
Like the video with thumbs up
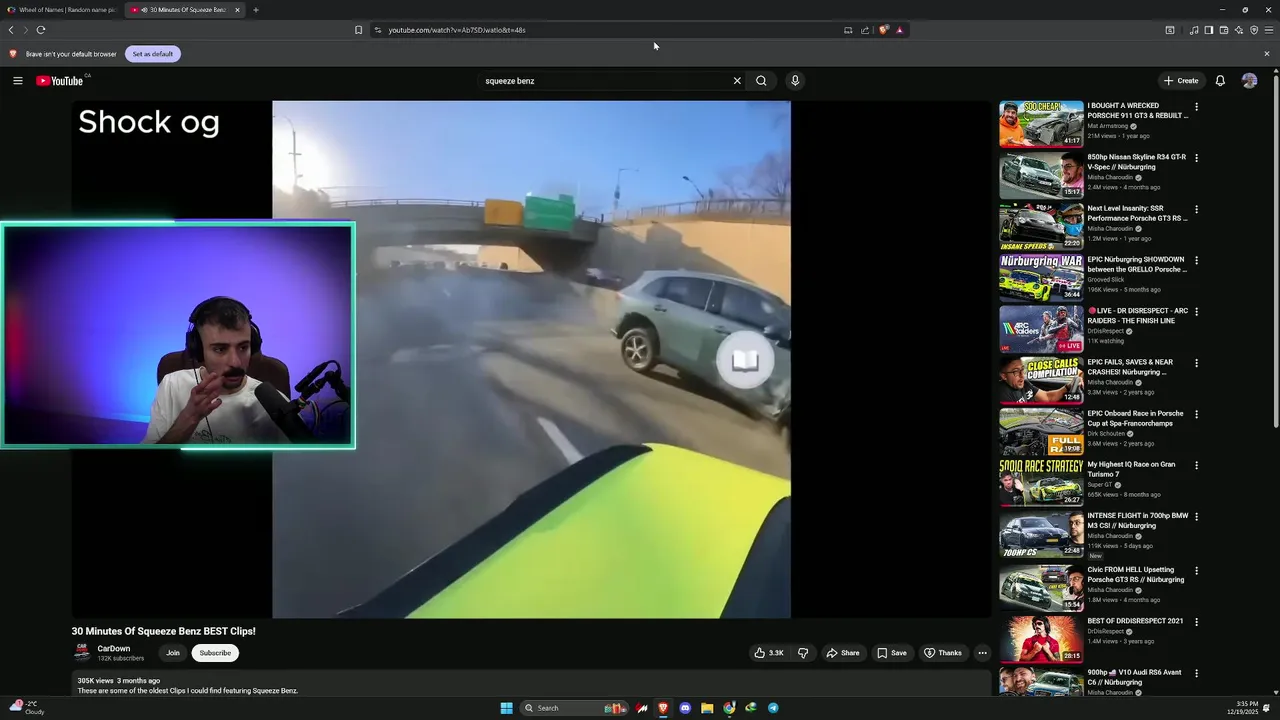[768, 653]
